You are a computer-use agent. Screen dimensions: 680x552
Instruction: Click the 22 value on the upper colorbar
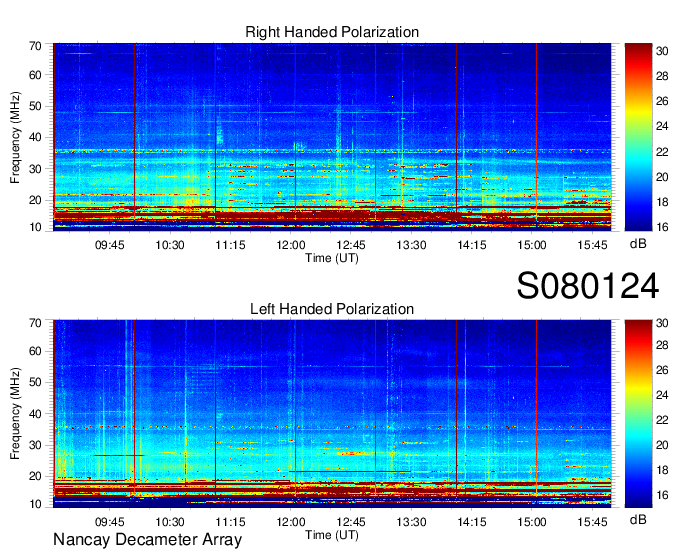662,152
